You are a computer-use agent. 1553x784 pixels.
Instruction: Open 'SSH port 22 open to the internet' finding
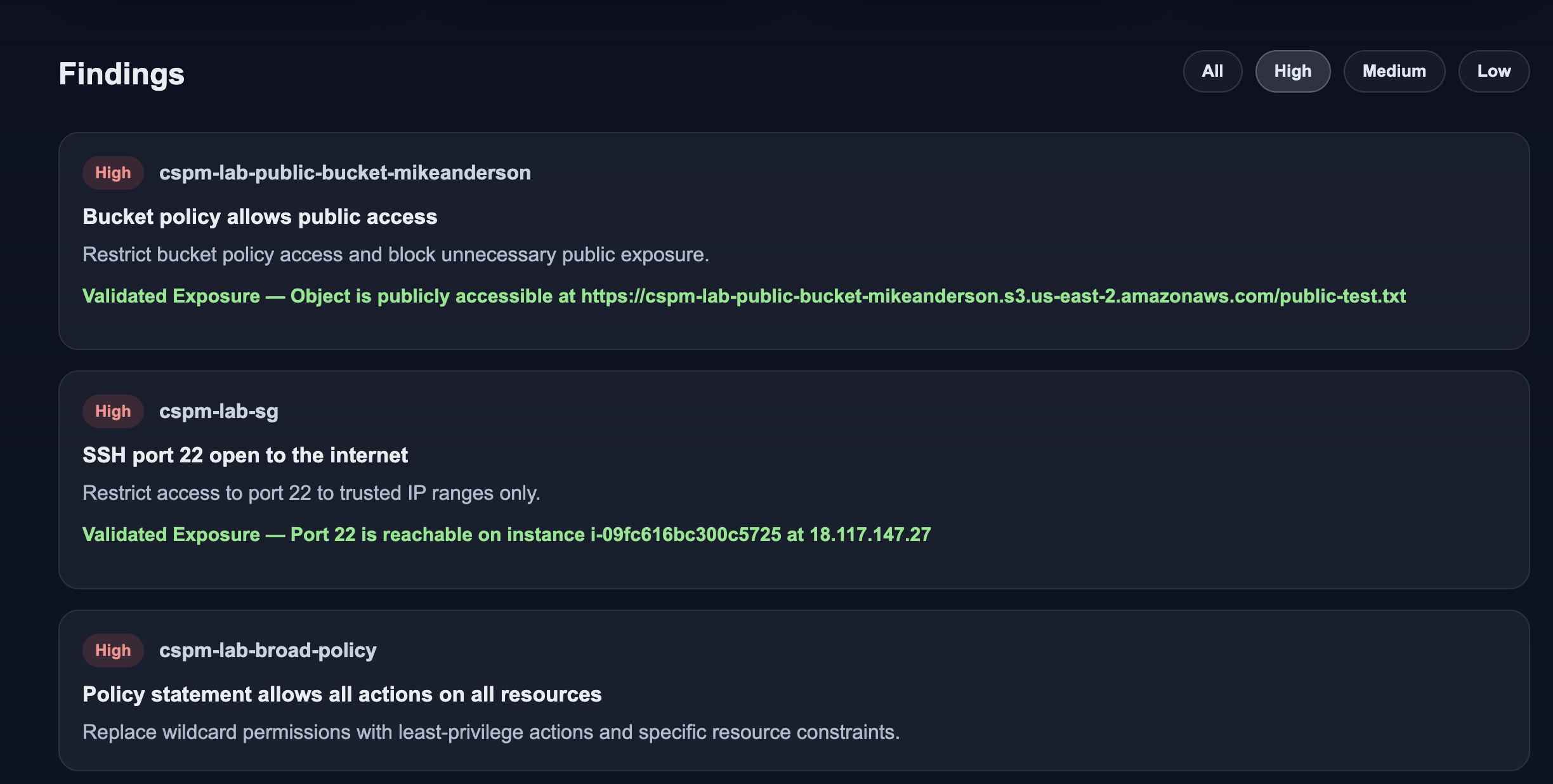[245, 455]
